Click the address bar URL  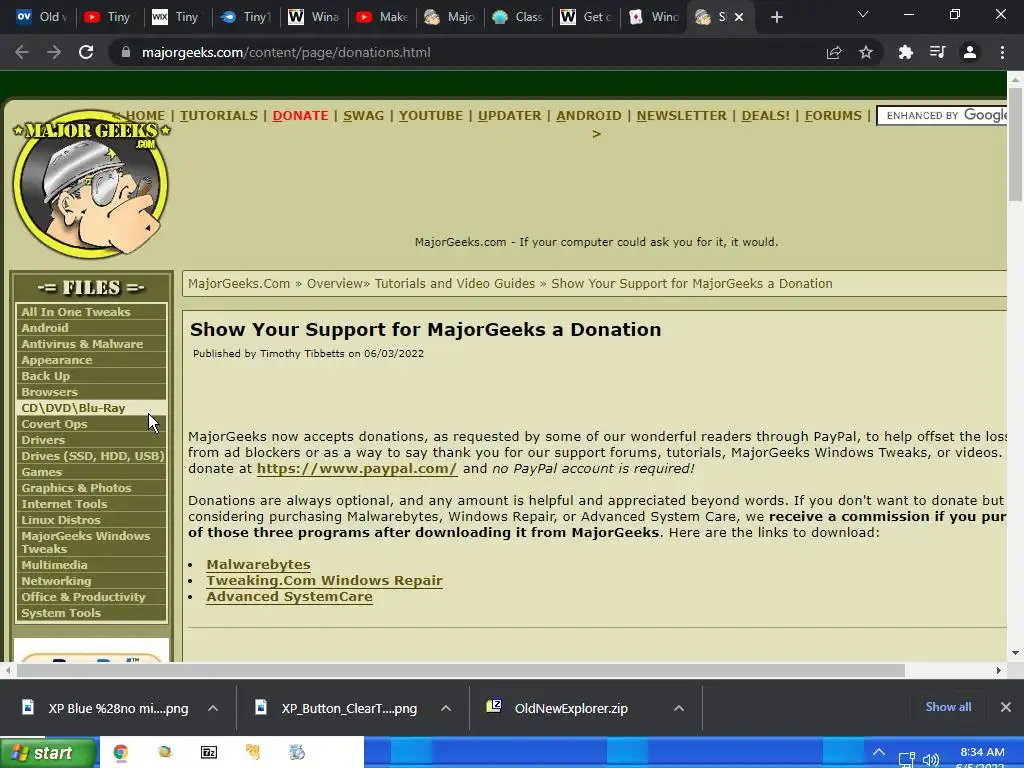click(286, 52)
